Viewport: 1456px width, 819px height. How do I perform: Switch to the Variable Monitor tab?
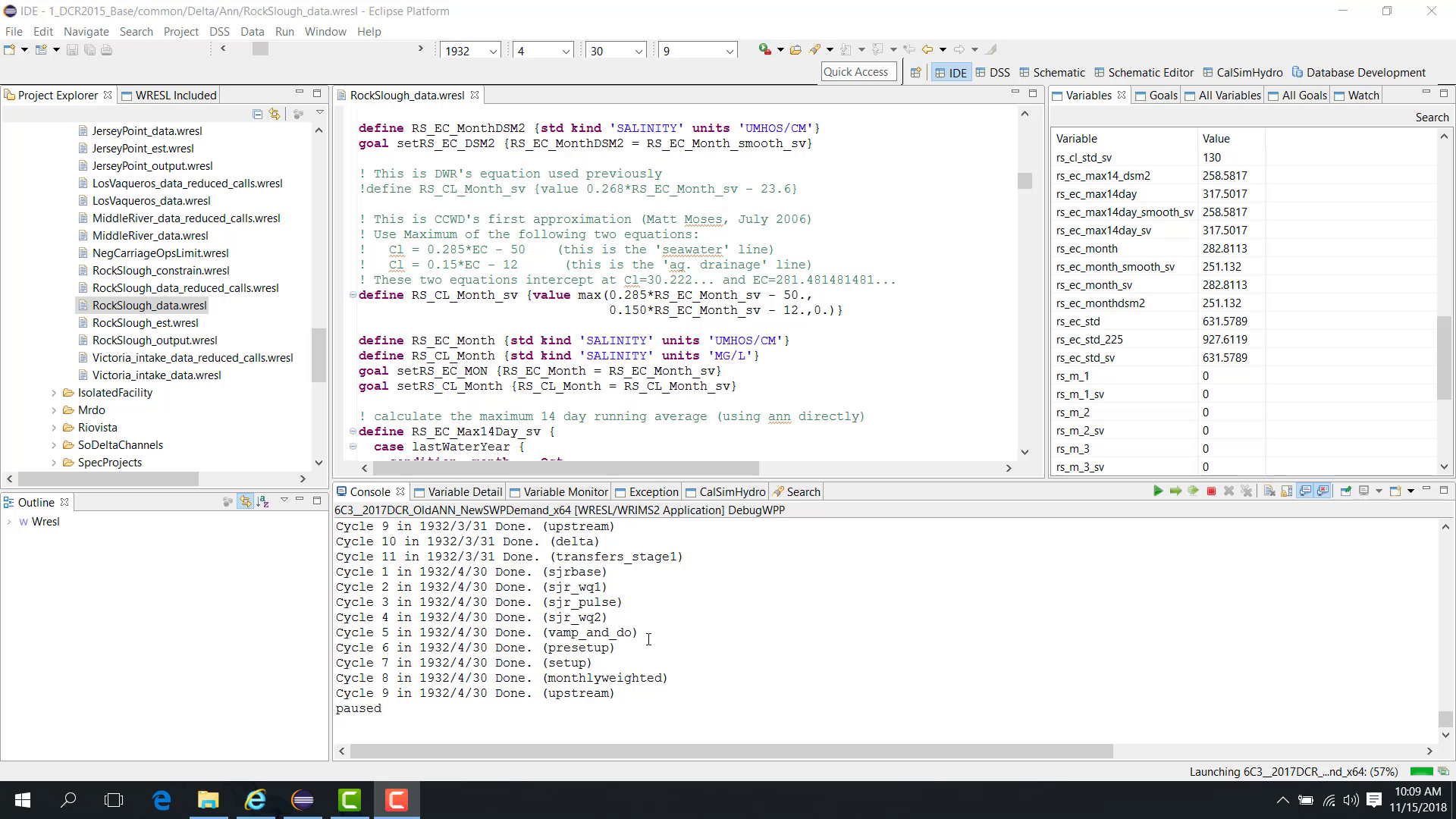pos(559,491)
